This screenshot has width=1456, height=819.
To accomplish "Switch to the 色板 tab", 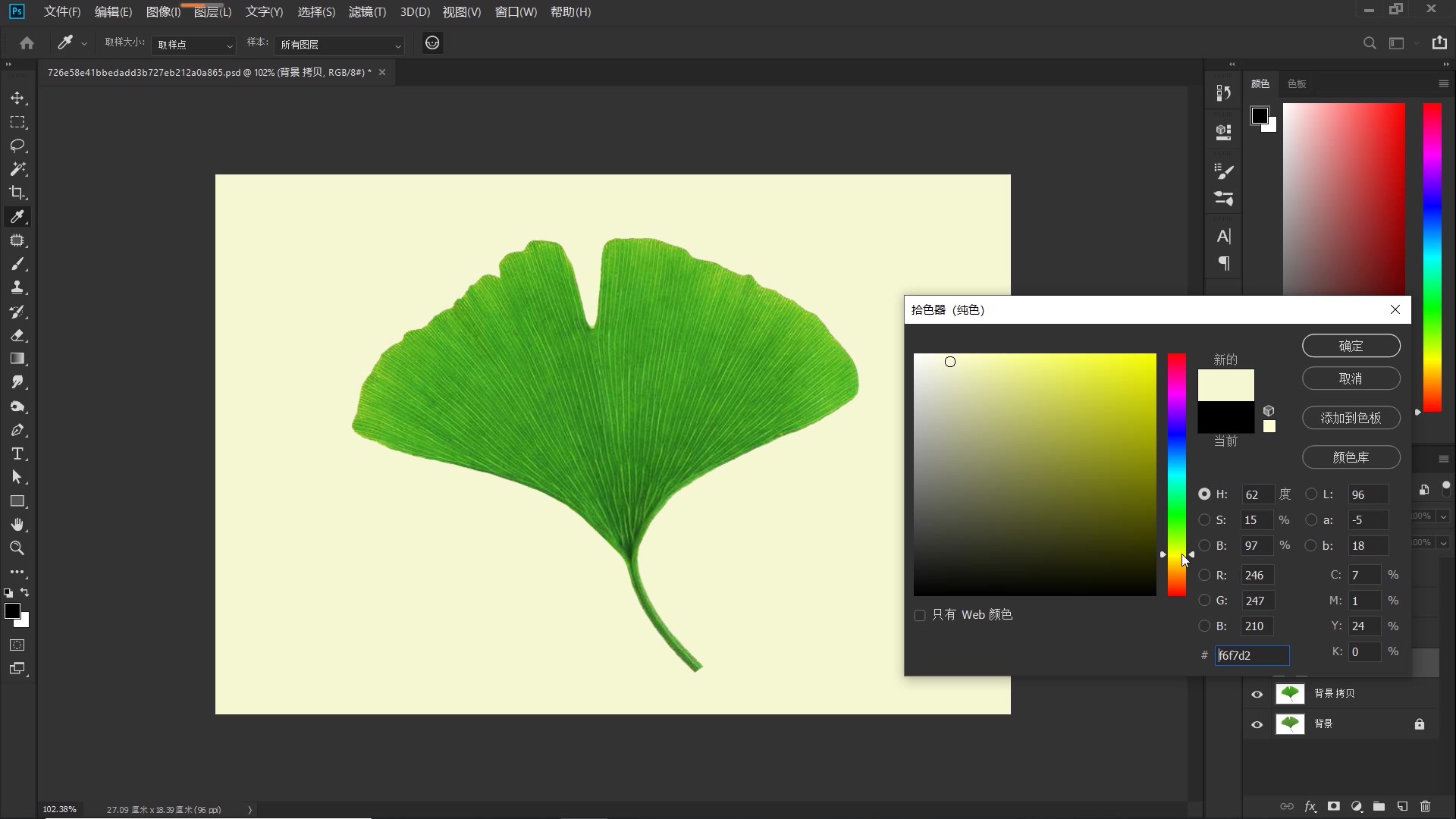I will [1297, 84].
